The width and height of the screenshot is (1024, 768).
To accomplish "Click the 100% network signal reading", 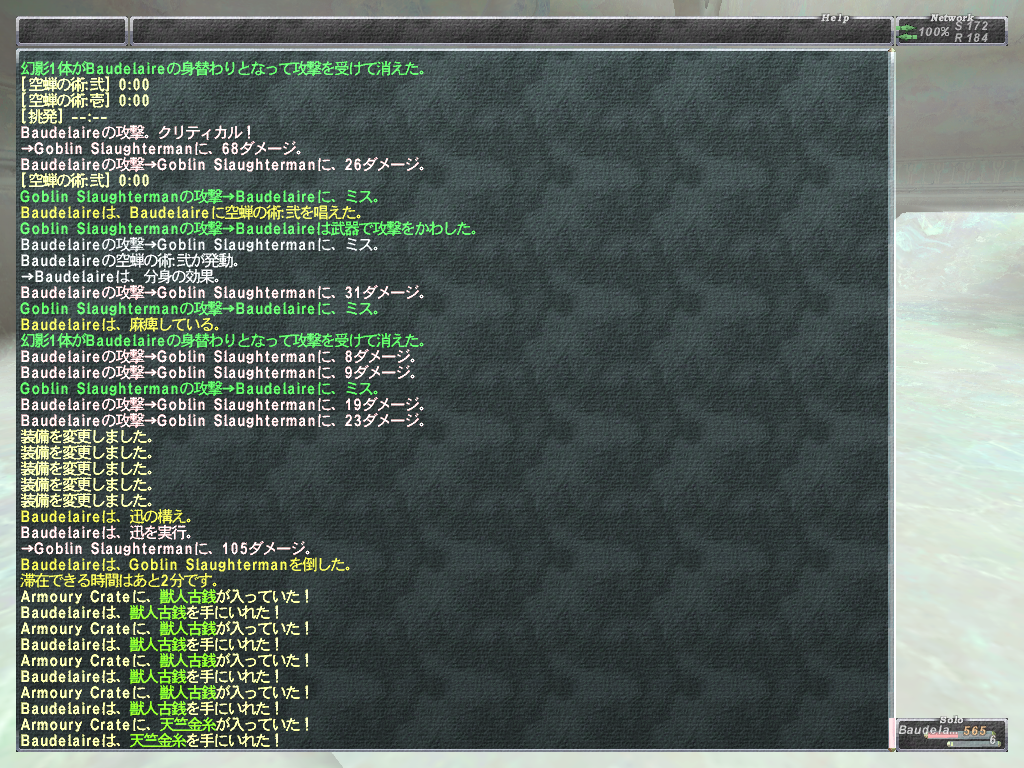I will [934, 33].
